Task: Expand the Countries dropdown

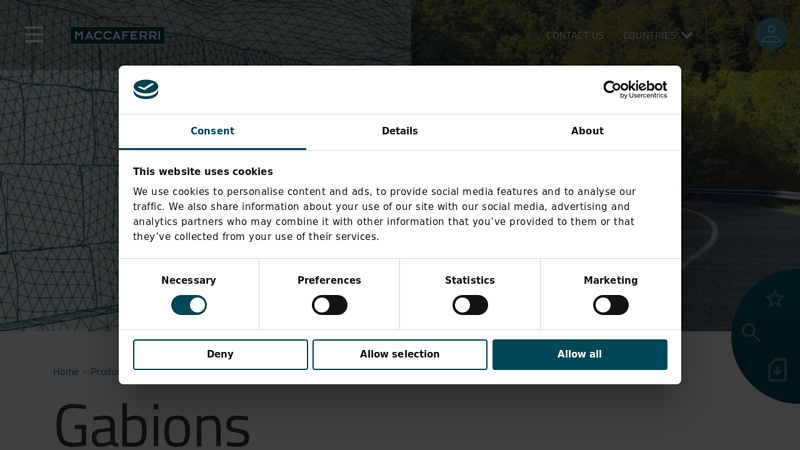Action: (x=657, y=35)
